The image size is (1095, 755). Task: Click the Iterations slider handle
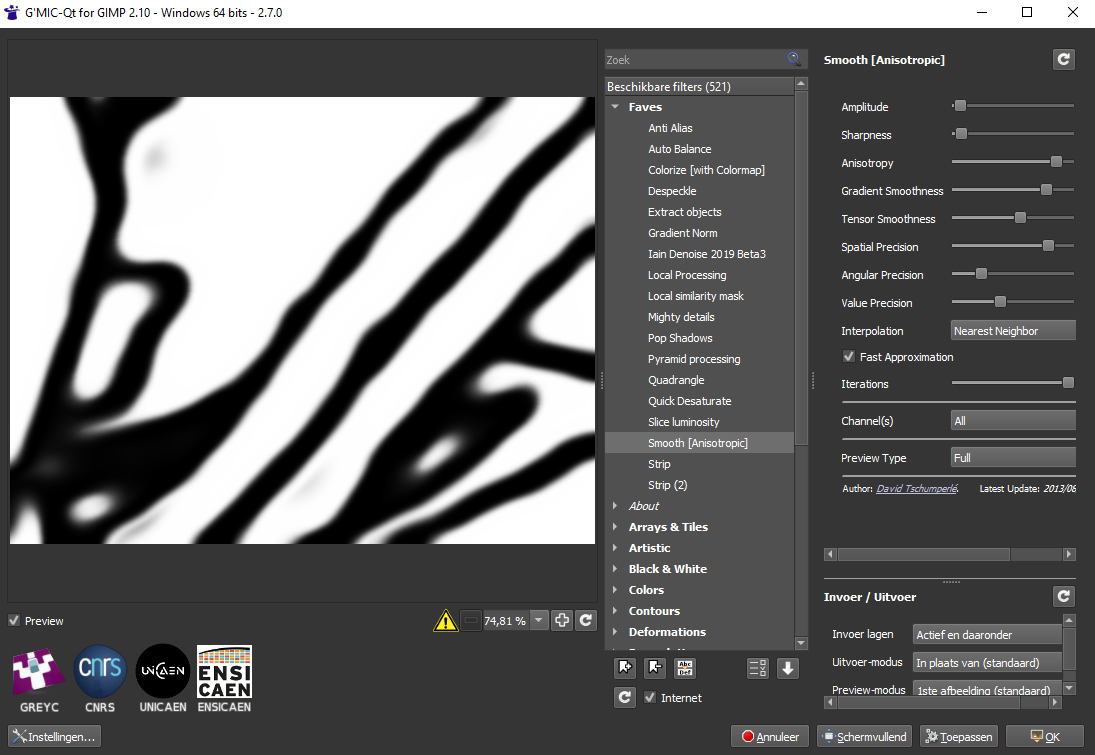click(x=1068, y=382)
